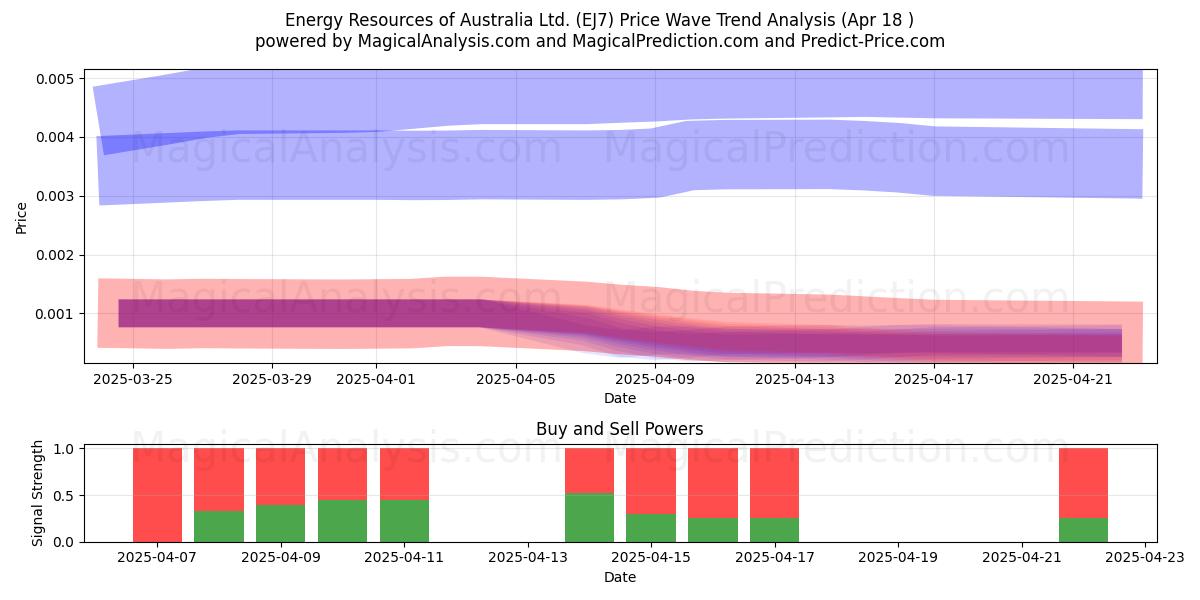1200x600 pixels.
Task: Click the red sell bar for 2025-04-15
Action: point(651,481)
